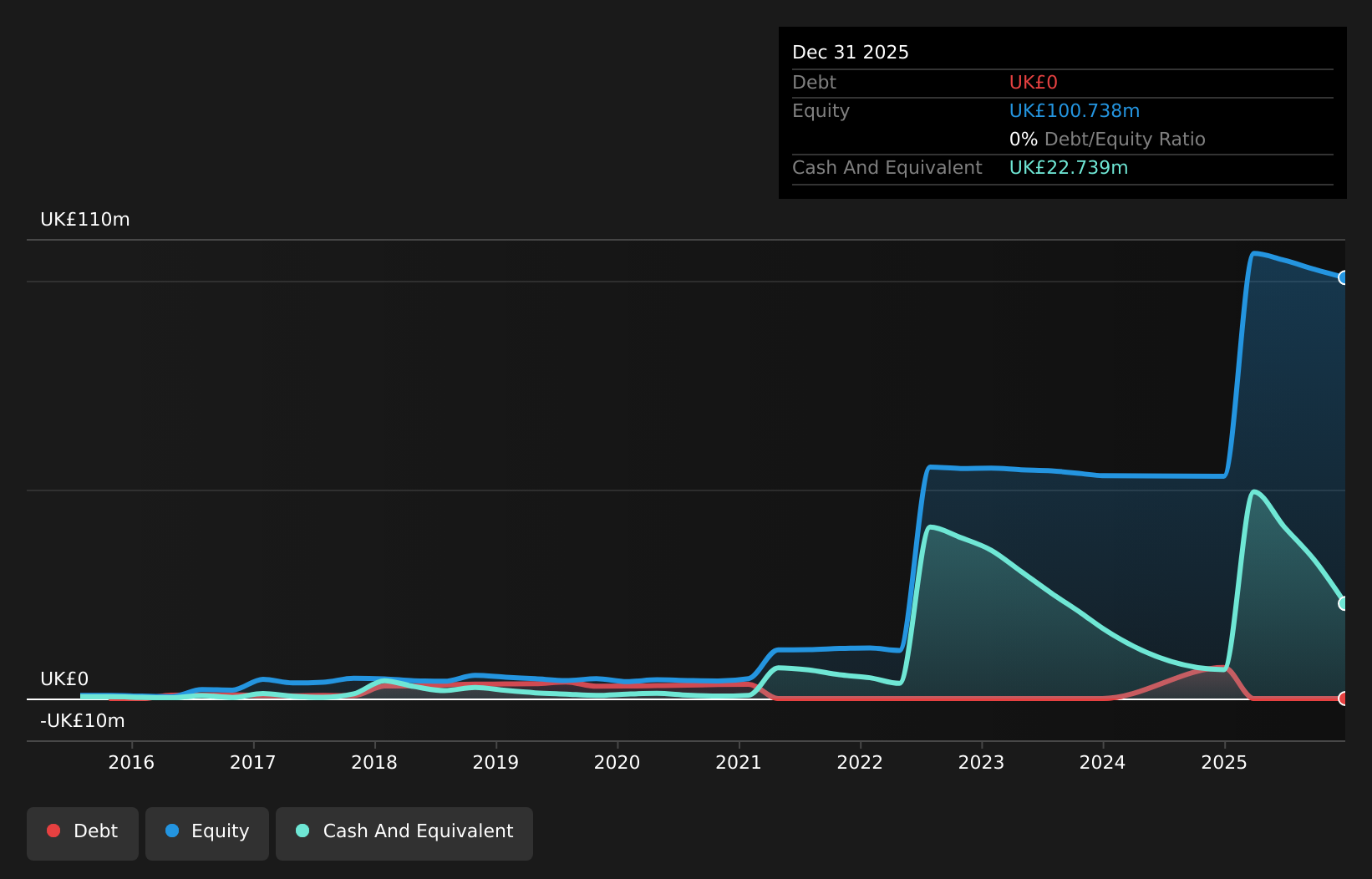Click the 2025 x-axis label
This screenshot has height=879, width=1372.
click(1224, 762)
